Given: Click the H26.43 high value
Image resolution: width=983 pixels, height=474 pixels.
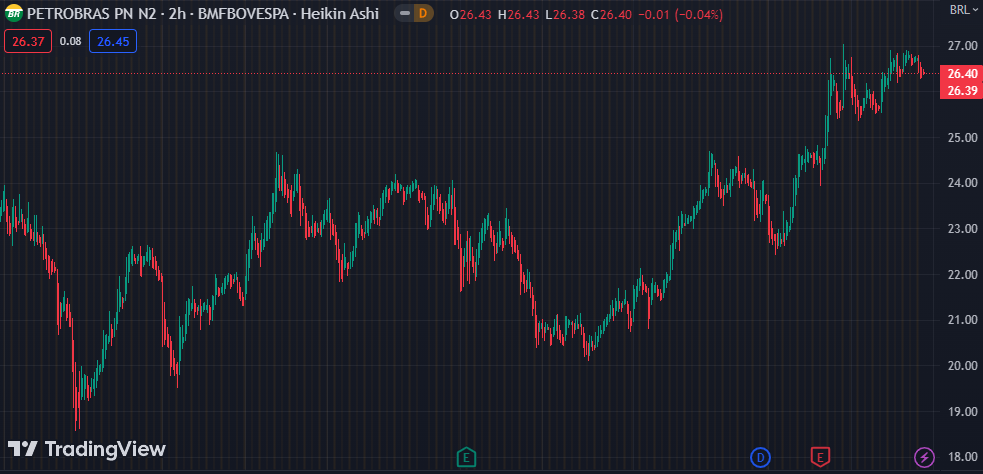Looking at the screenshot, I should (x=518, y=14).
